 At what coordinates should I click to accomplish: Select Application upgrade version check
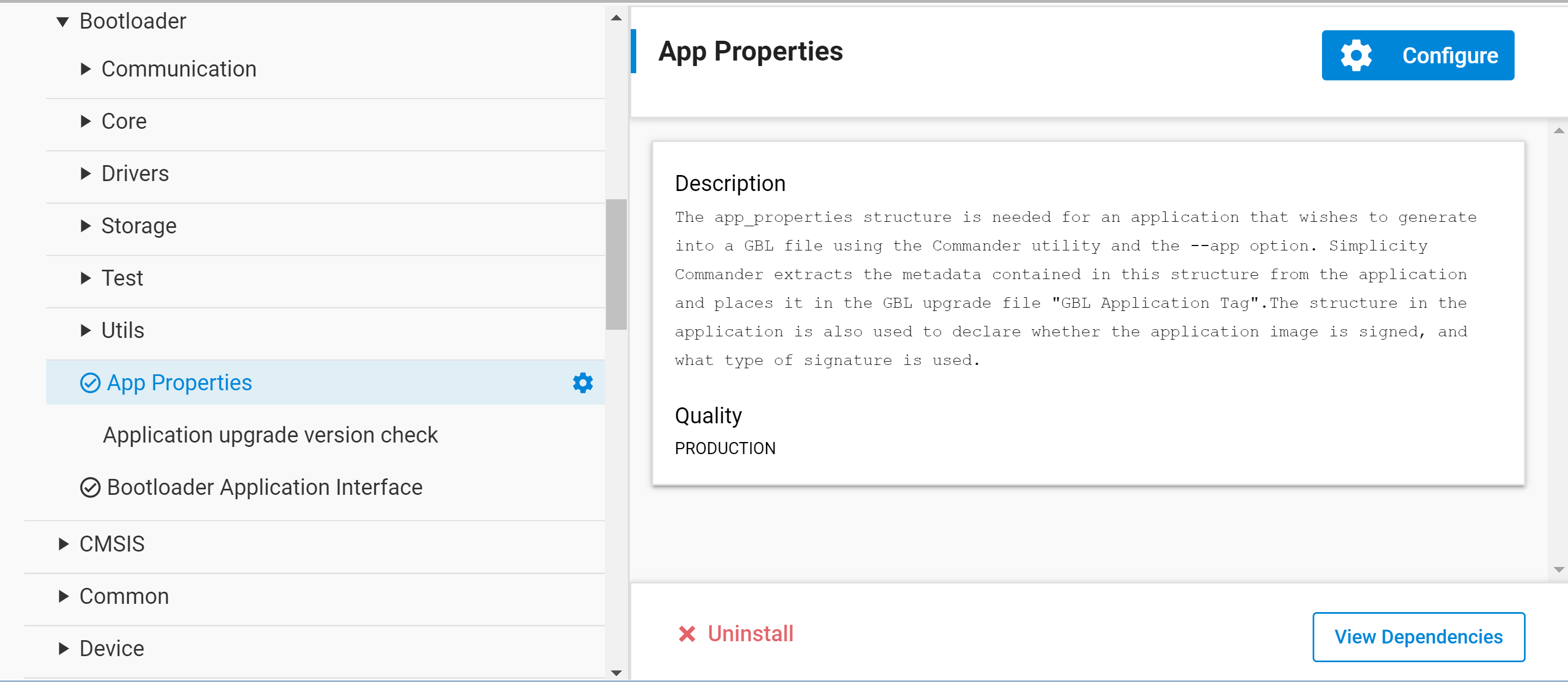(270, 434)
